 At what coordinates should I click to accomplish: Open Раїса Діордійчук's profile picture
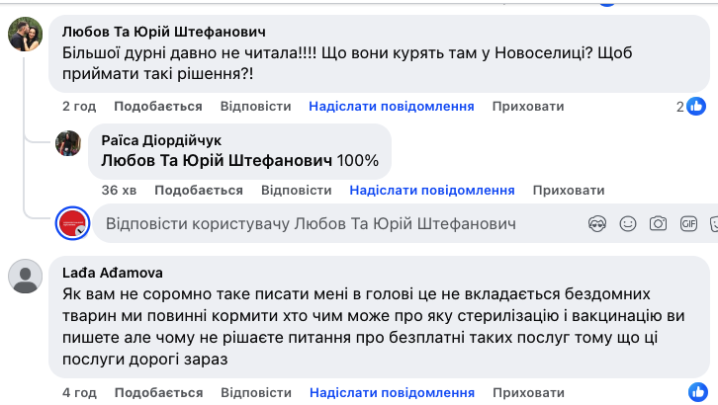click(x=68, y=142)
